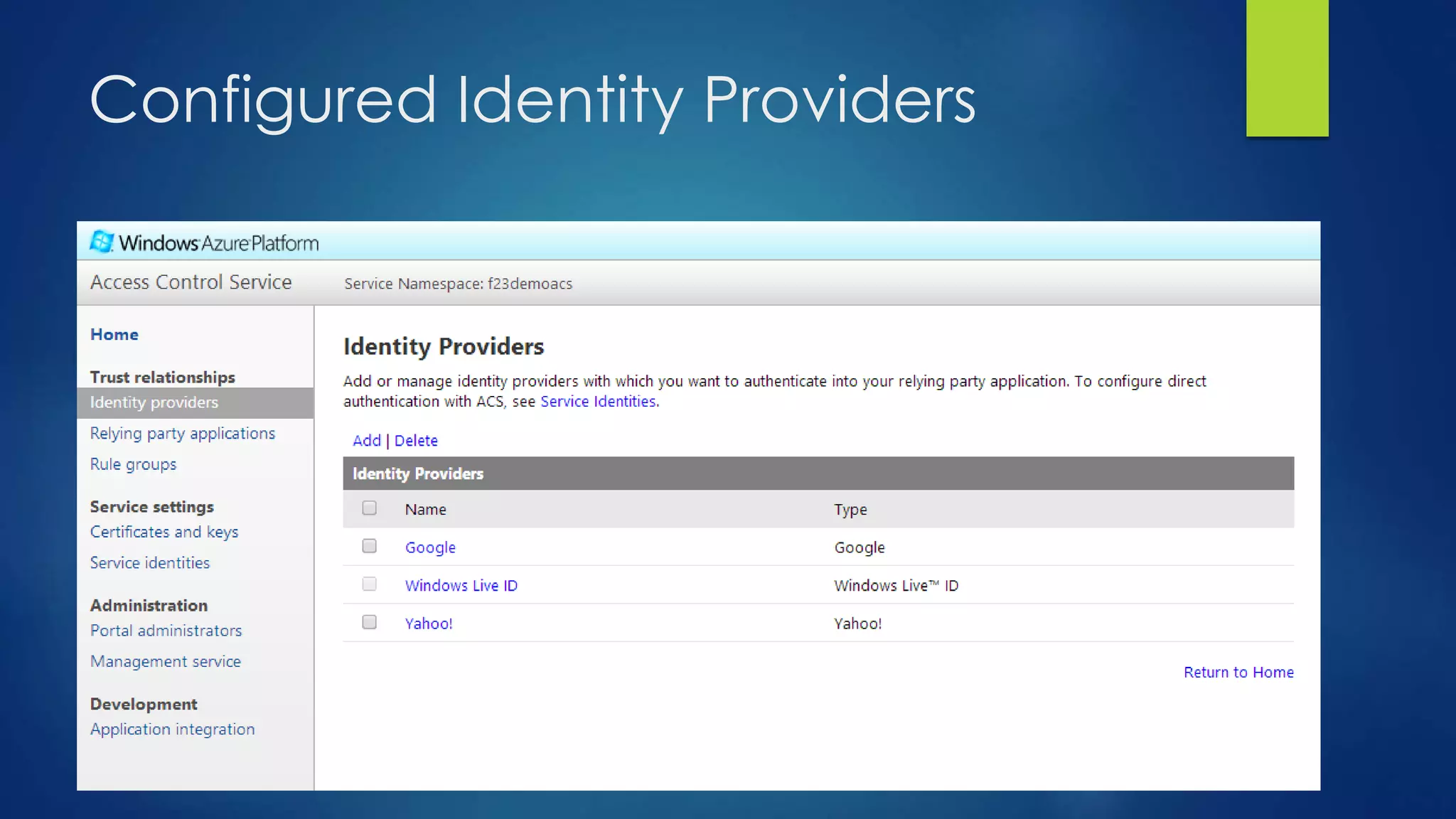Open the Yahoo! provider name link
This screenshot has width=1456, height=819.
coord(429,623)
